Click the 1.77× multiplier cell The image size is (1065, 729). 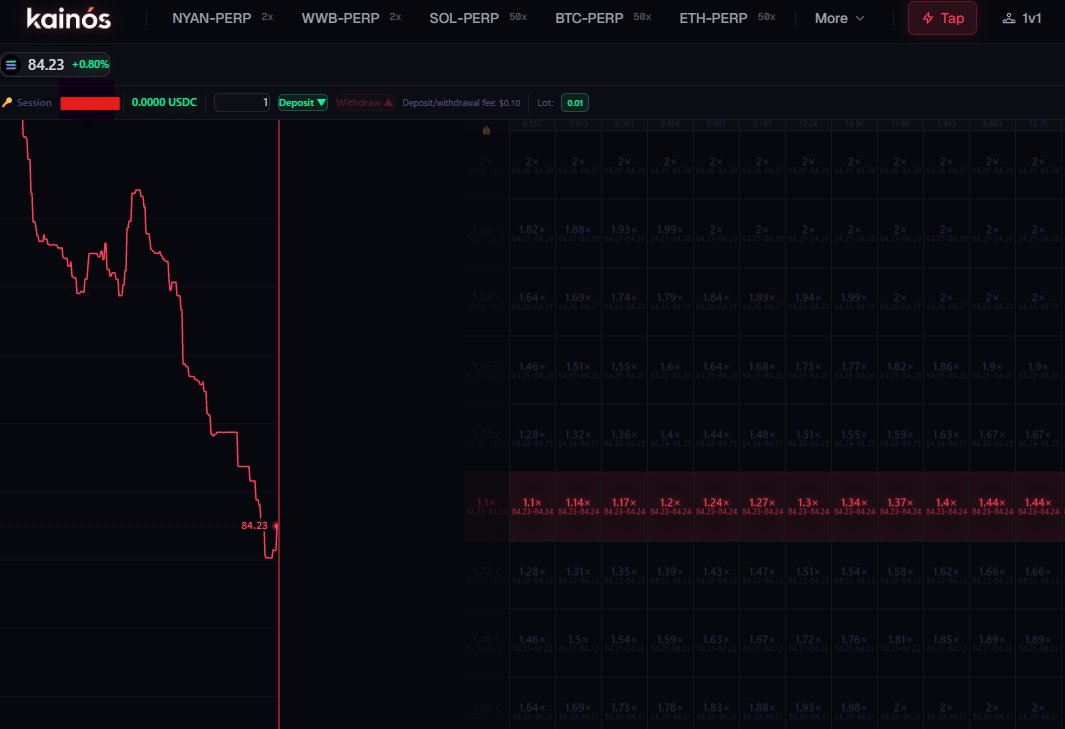tap(854, 370)
